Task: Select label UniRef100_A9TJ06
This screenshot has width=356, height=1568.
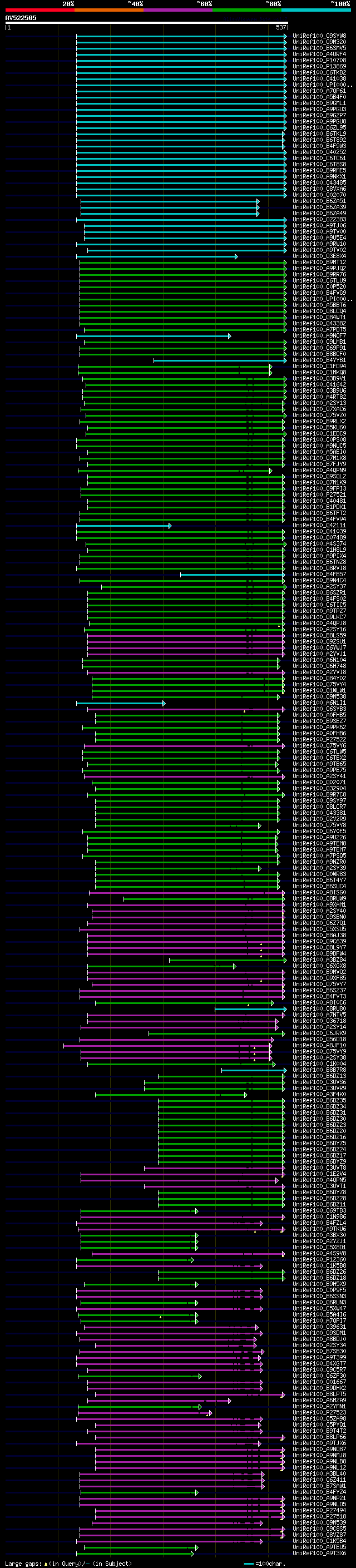Action: click(x=319, y=226)
